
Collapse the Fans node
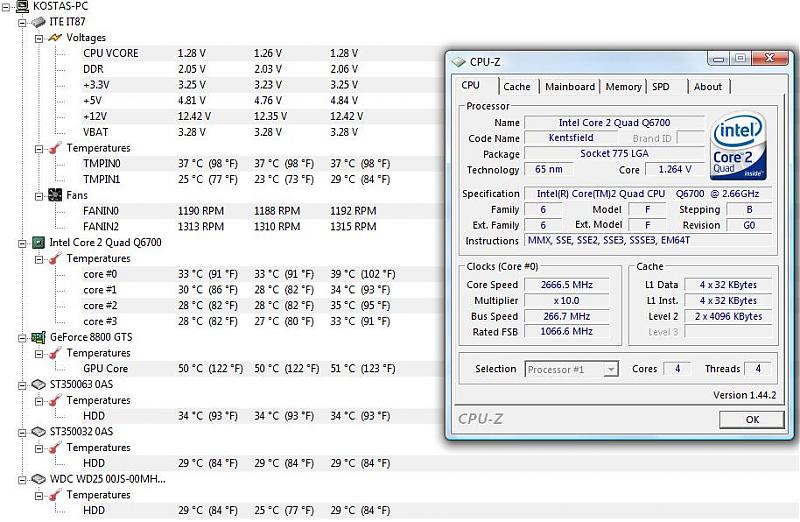(x=39, y=196)
